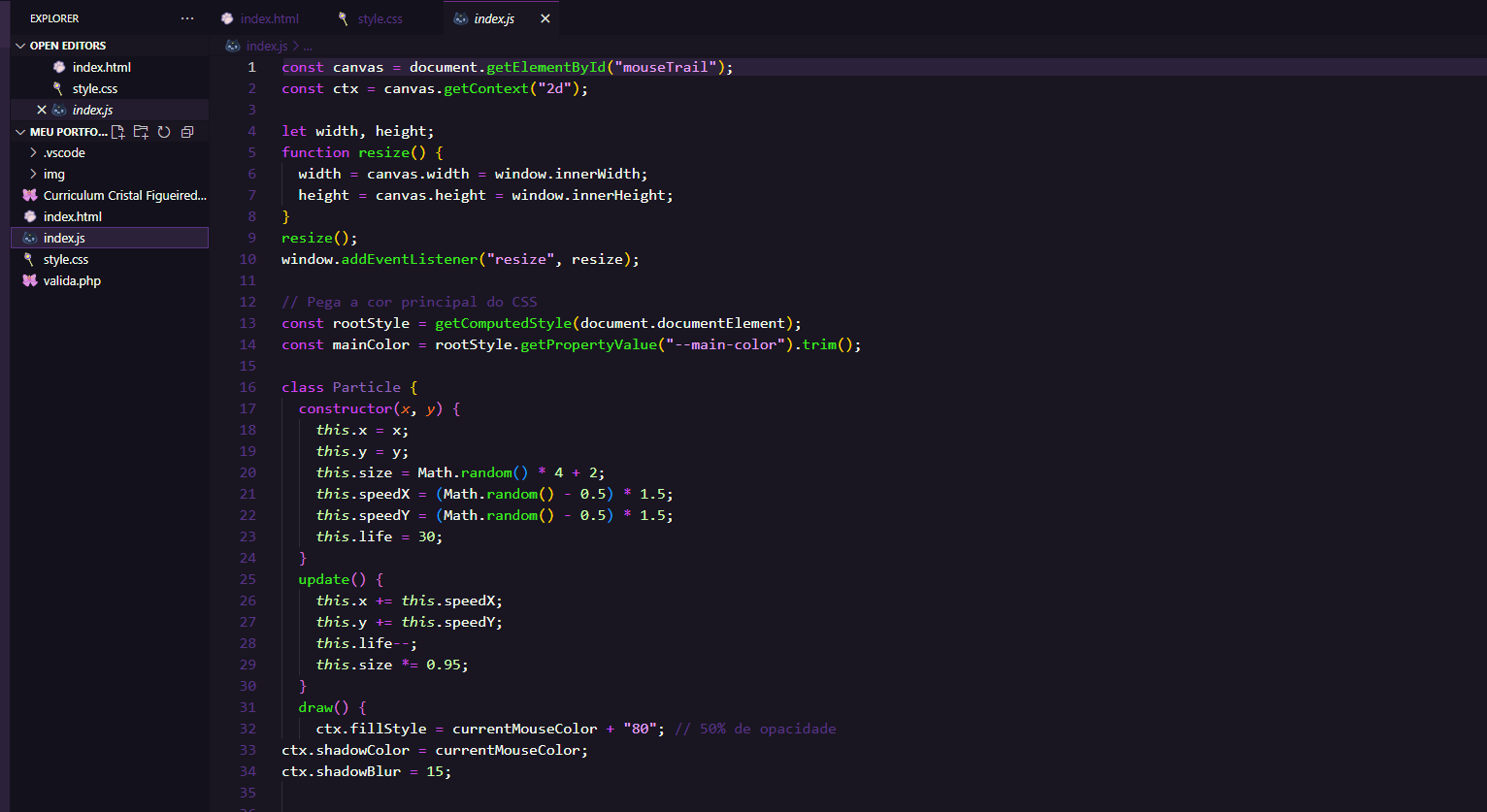This screenshot has height=812, width=1487.
Task: Click the comment "Pega a cor principal do CSS"
Action: (x=409, y=302)
